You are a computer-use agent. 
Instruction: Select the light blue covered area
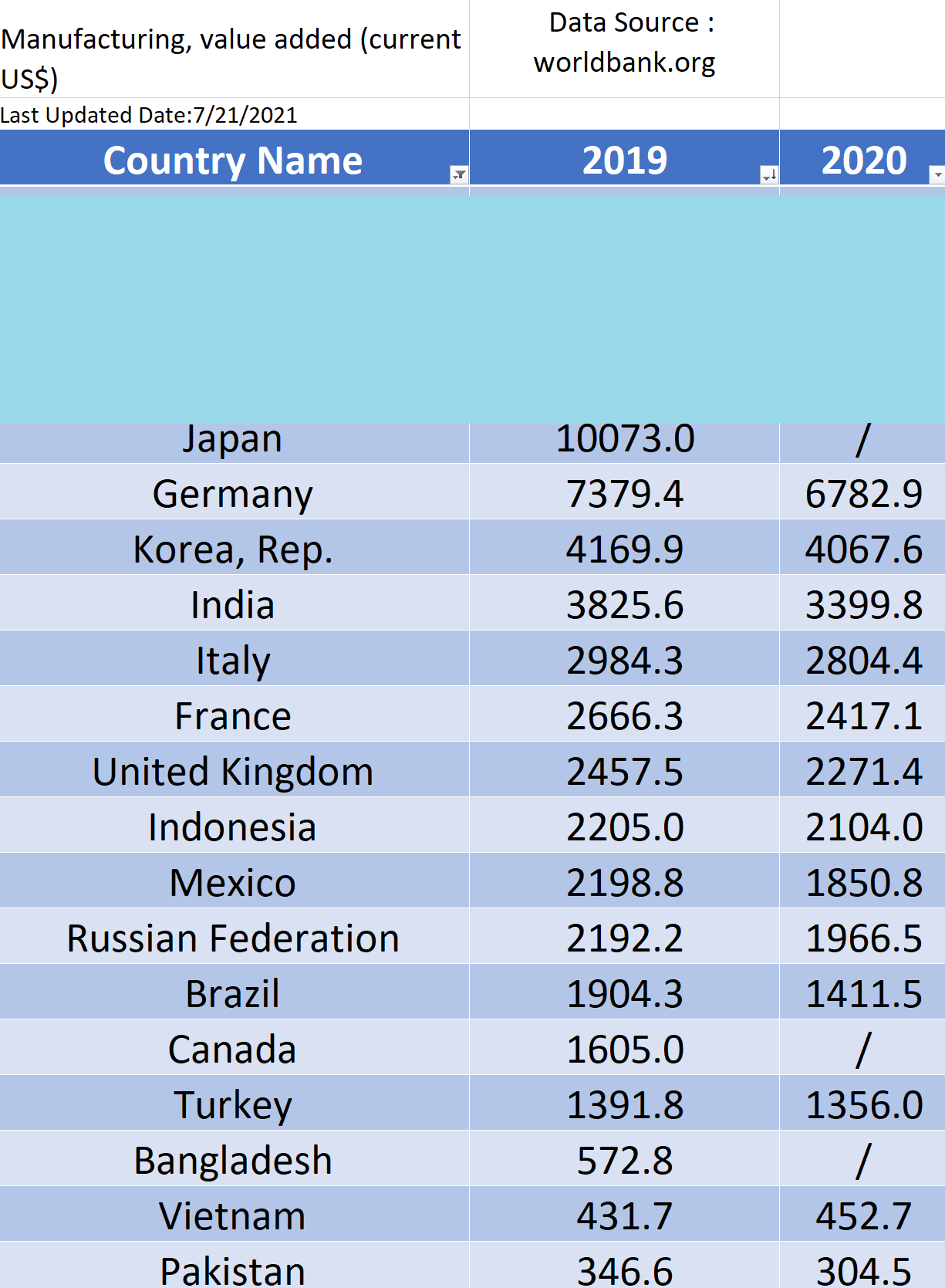[x=472, y=309]
